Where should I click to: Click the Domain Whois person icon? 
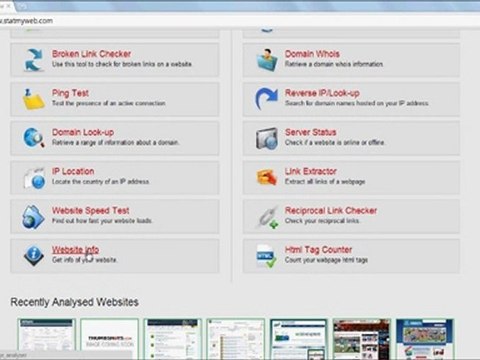[267, 60]
